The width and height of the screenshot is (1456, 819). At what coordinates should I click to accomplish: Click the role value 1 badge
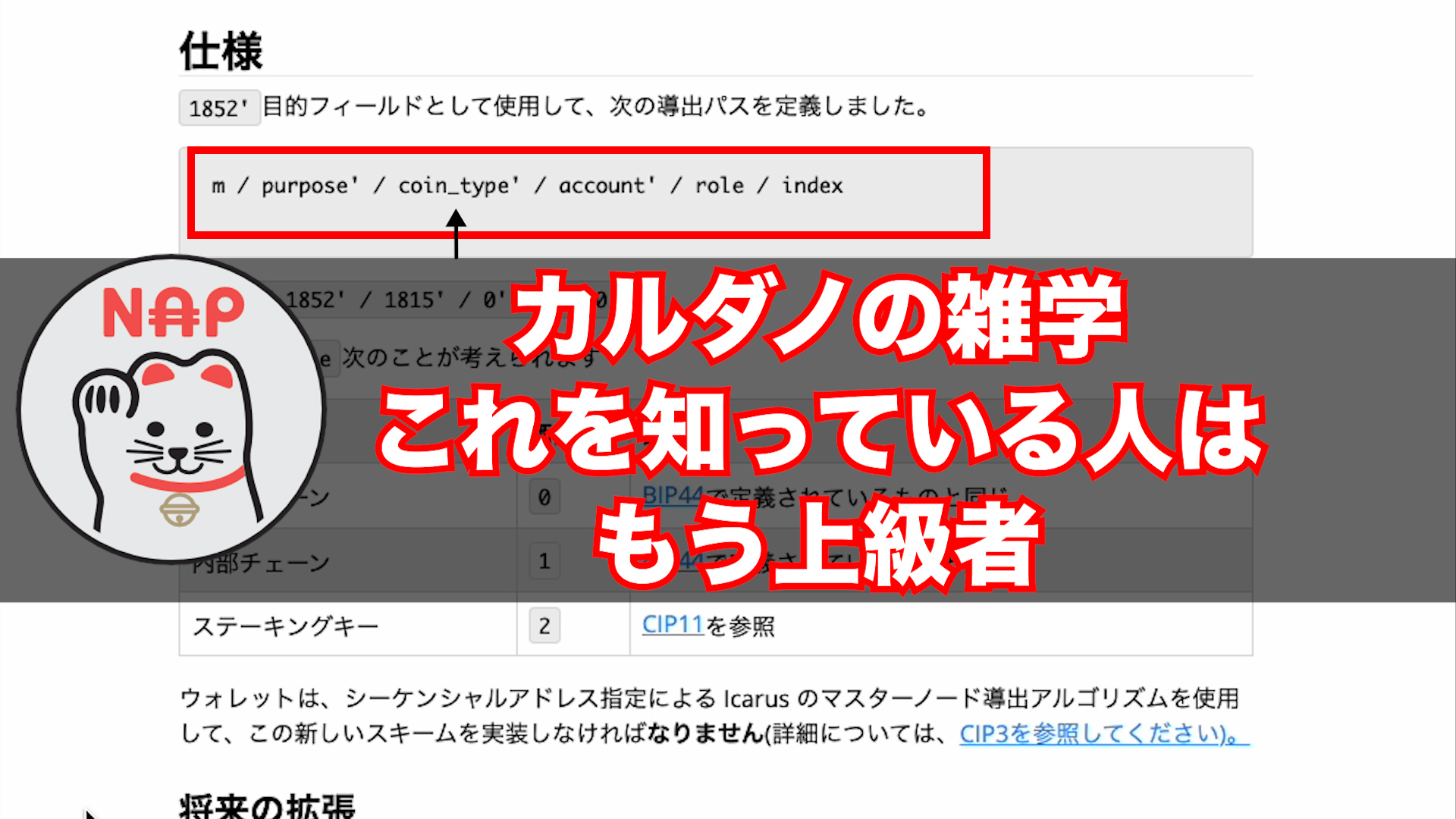point(544,561)
